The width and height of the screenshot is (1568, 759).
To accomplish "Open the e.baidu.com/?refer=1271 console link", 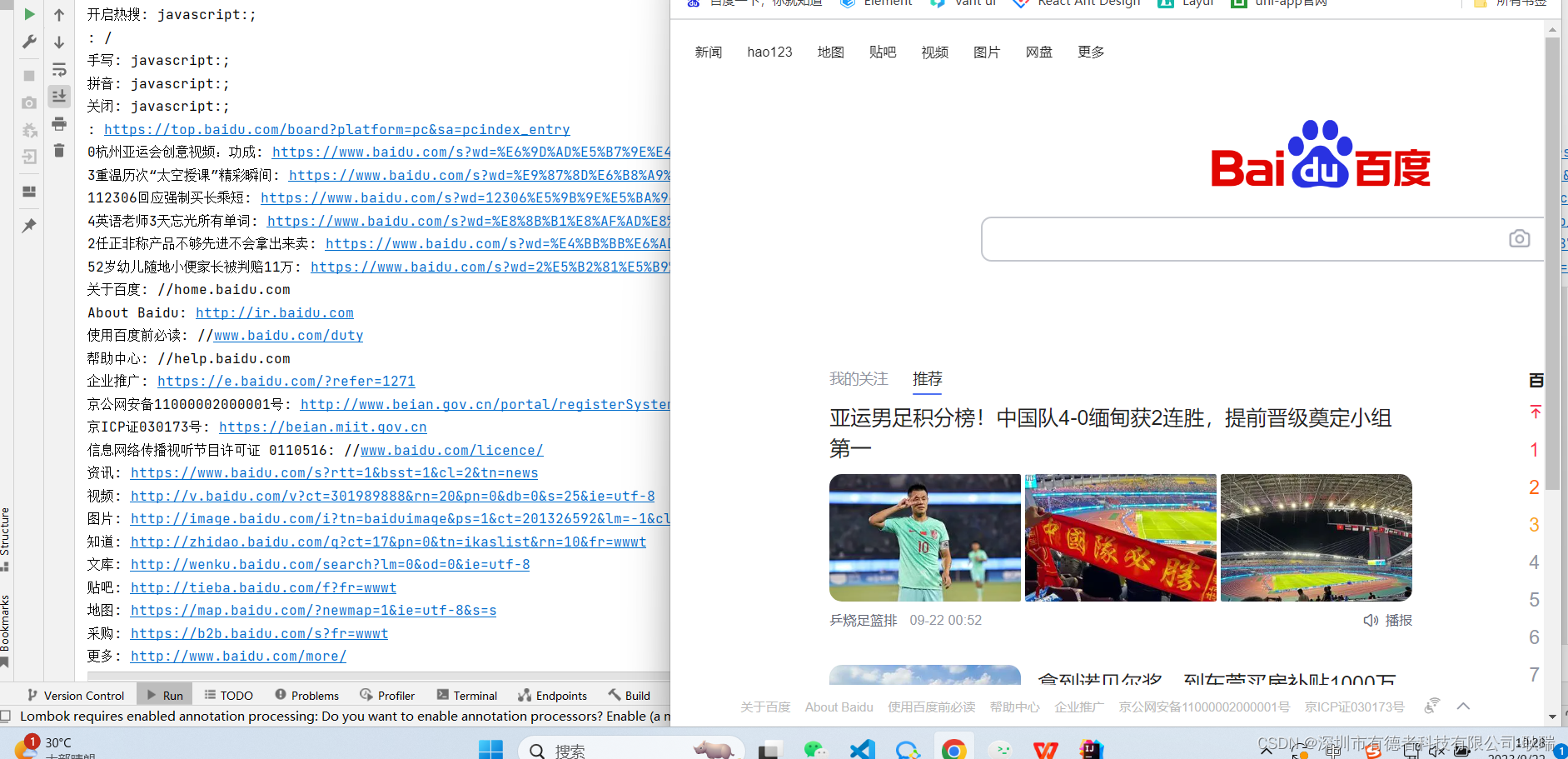I will click(x=286, y=381).
